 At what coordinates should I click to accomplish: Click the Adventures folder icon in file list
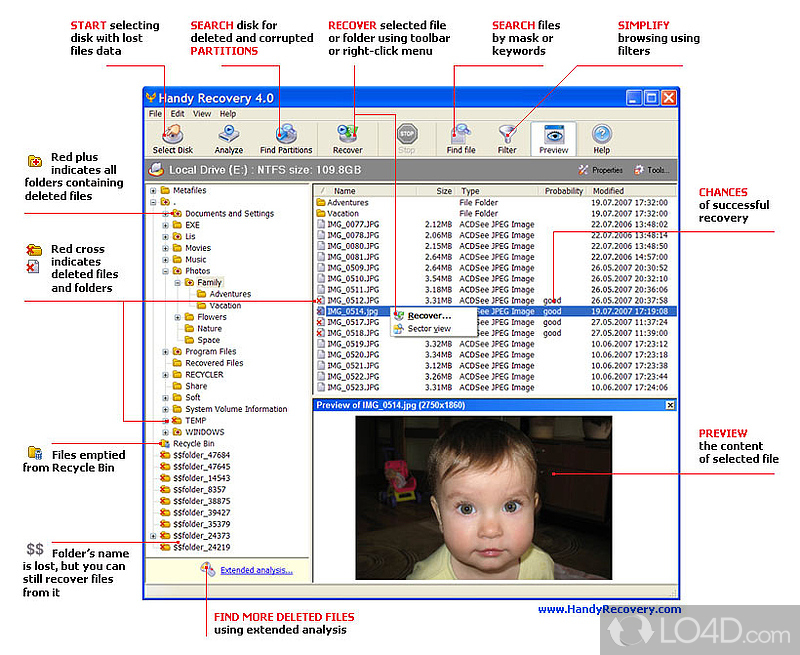[x=321, y=203]
